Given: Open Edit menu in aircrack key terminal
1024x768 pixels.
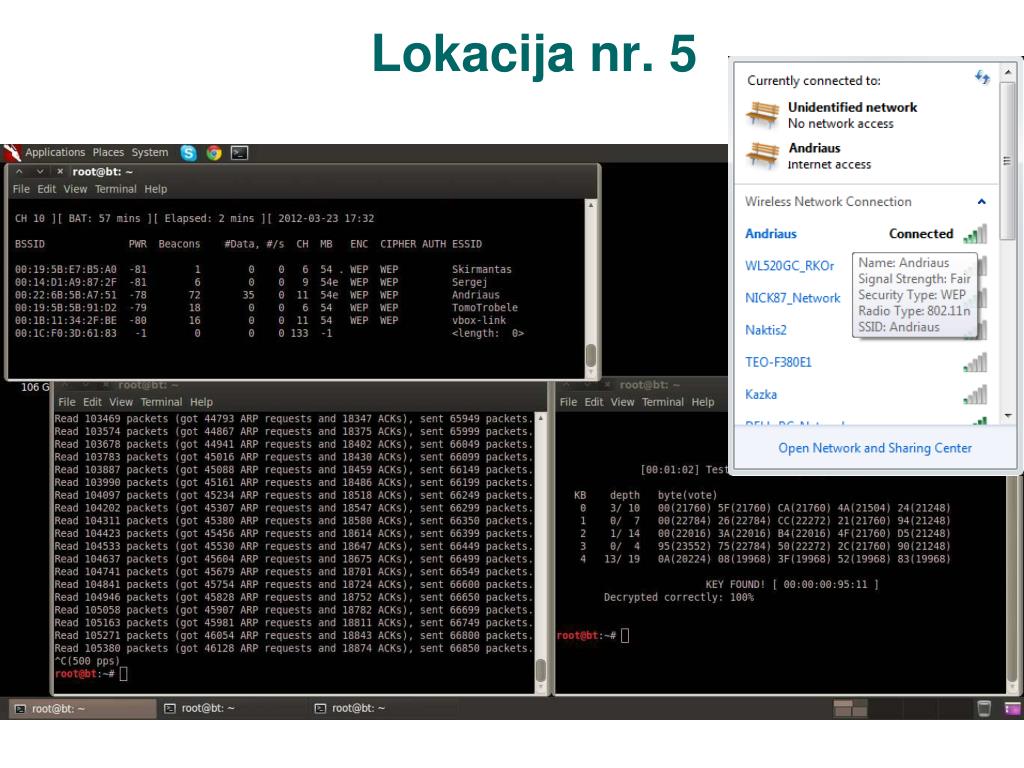Looking at the screenshot, I should [x=594, y=402].
